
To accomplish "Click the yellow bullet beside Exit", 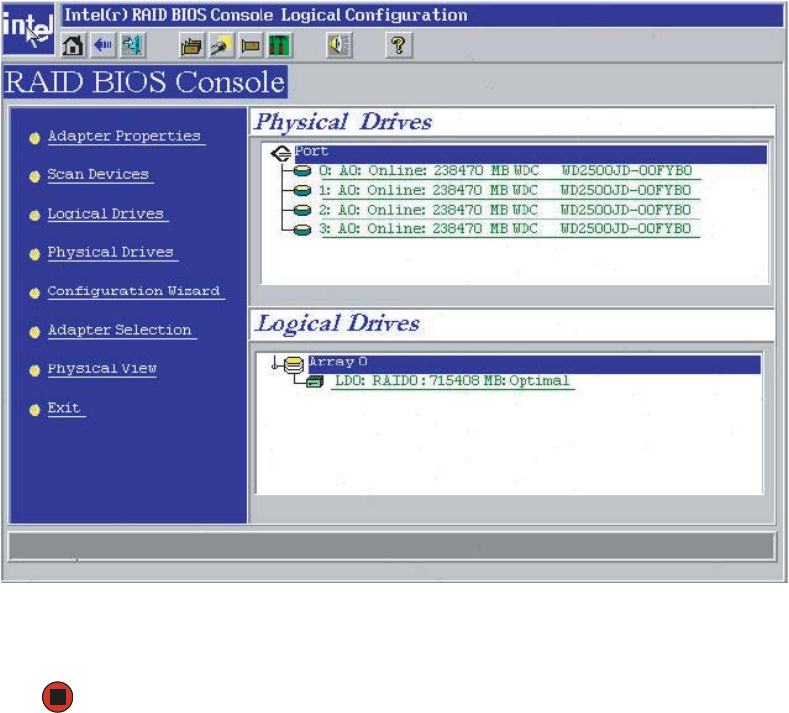I will click(35, 410).
